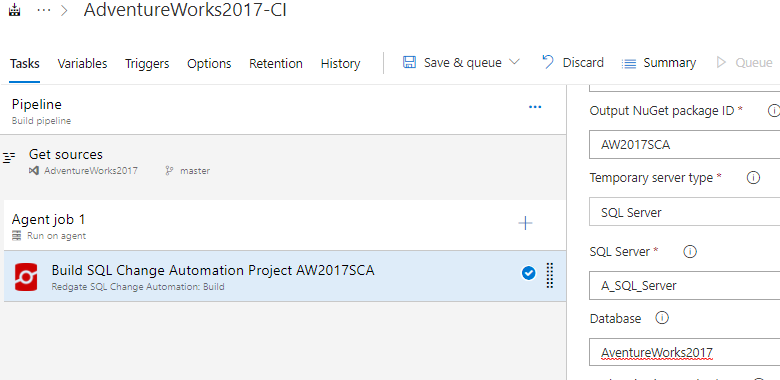Open the Pipeline more options ellipsis

pos(535,107)
